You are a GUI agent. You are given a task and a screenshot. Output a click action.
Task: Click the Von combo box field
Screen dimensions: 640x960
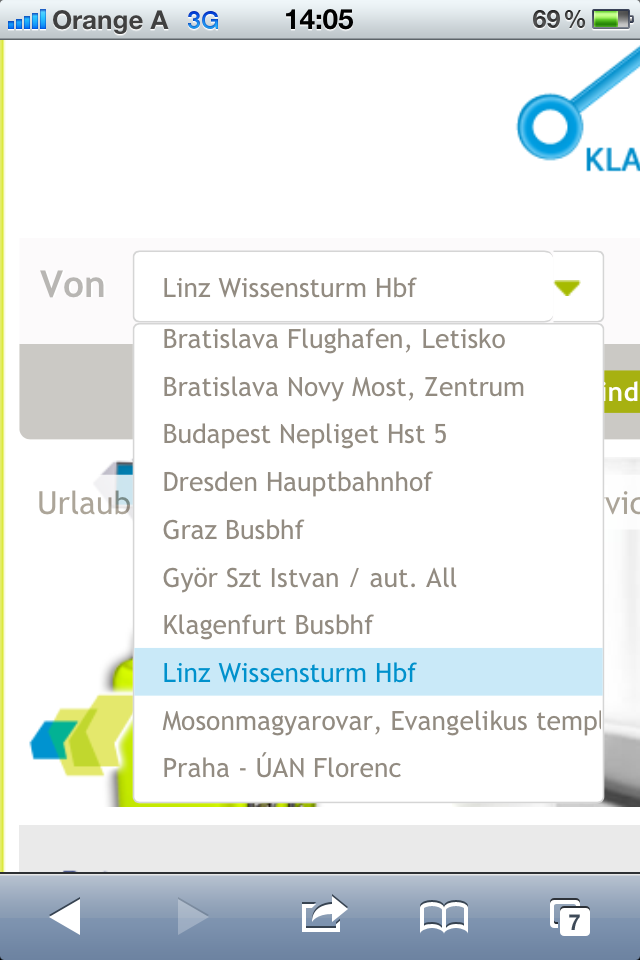[x=368, y=287]
